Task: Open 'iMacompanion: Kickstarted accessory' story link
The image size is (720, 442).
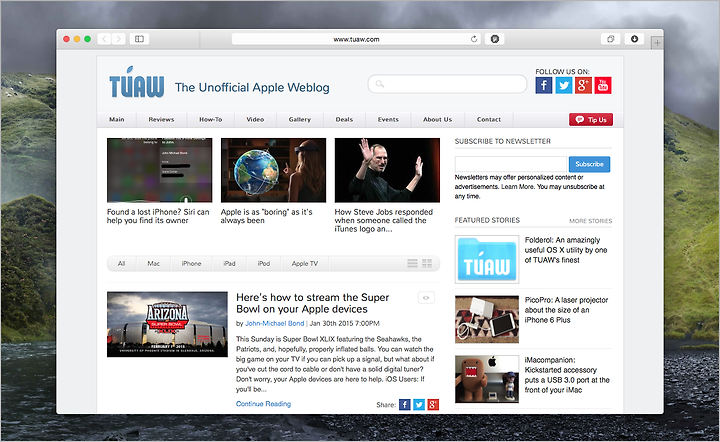Action: point(567,375)
